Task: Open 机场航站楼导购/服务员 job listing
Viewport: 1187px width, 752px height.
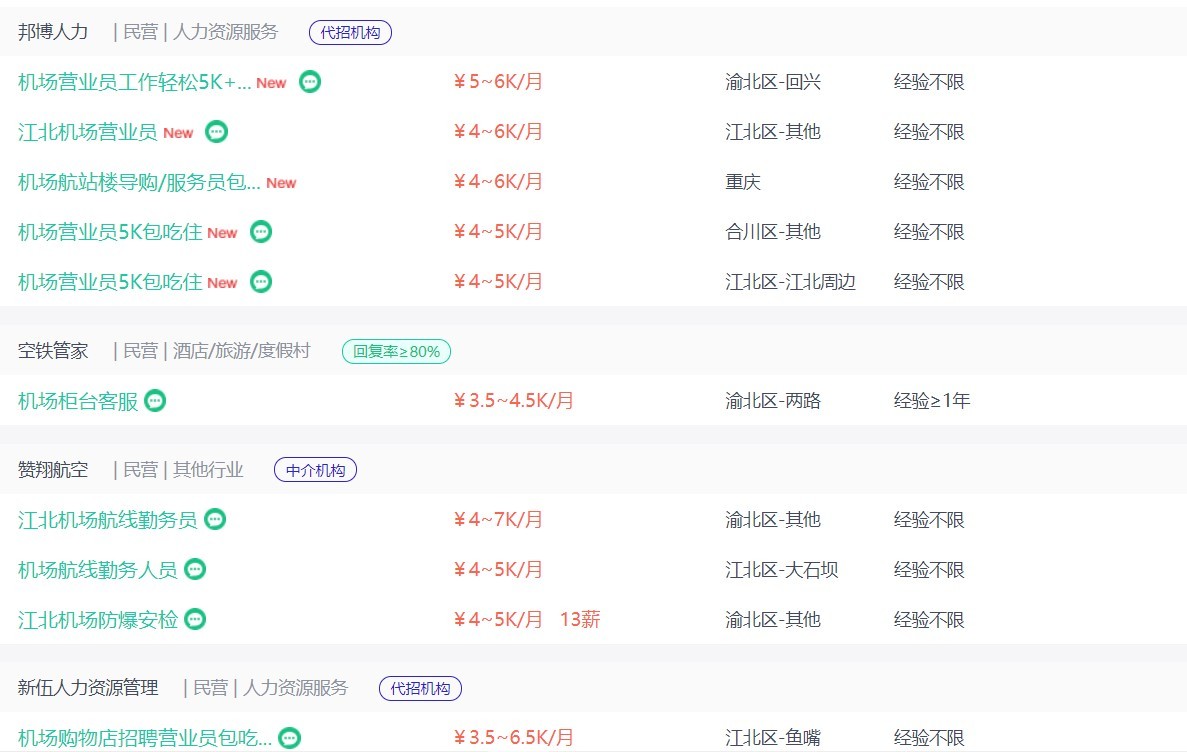Action: 139,182
